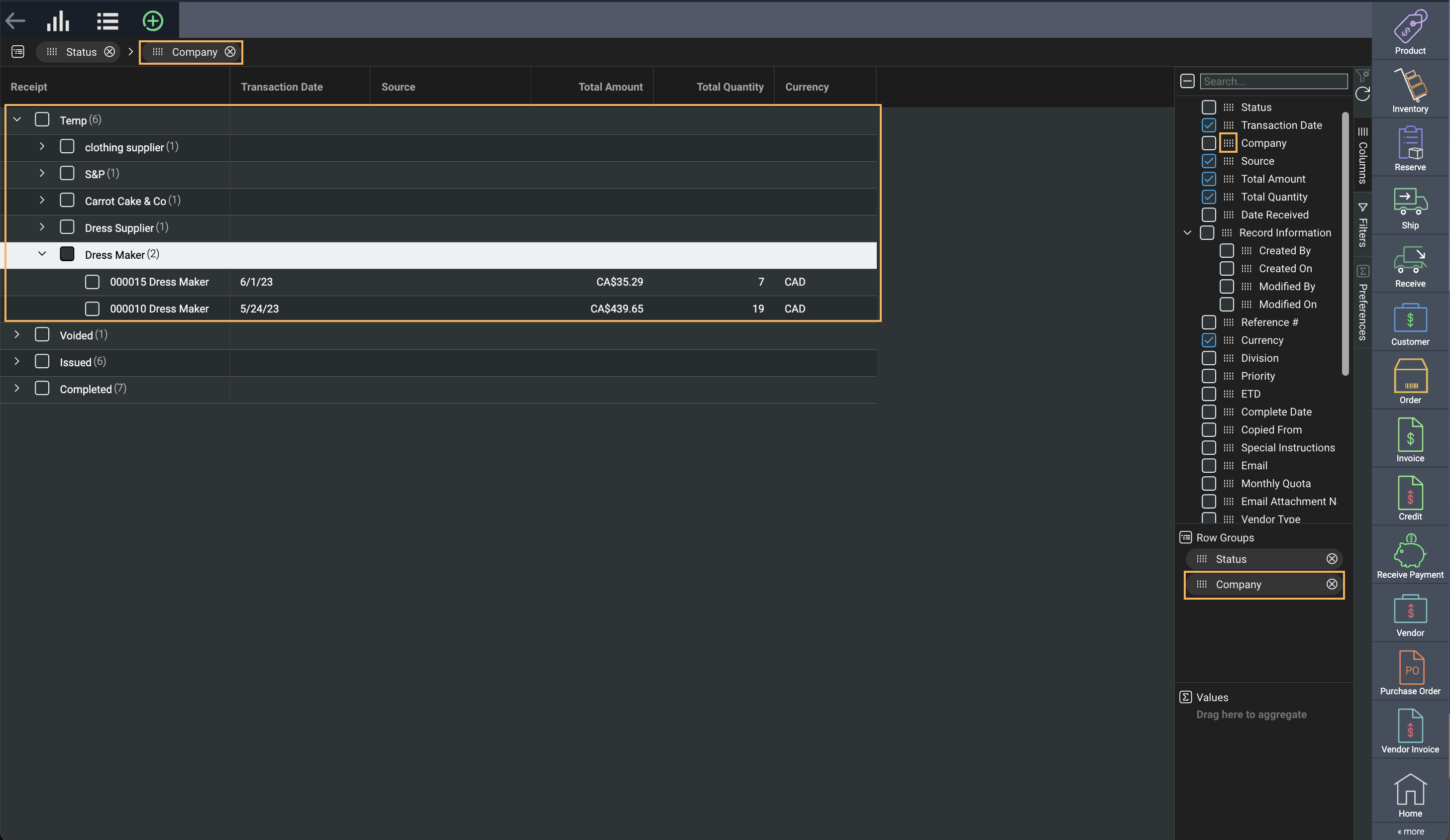The width and height of the screenshot is (1450, 840).
Task: Click the Ship truck icon
Action: coord(1409,207)
